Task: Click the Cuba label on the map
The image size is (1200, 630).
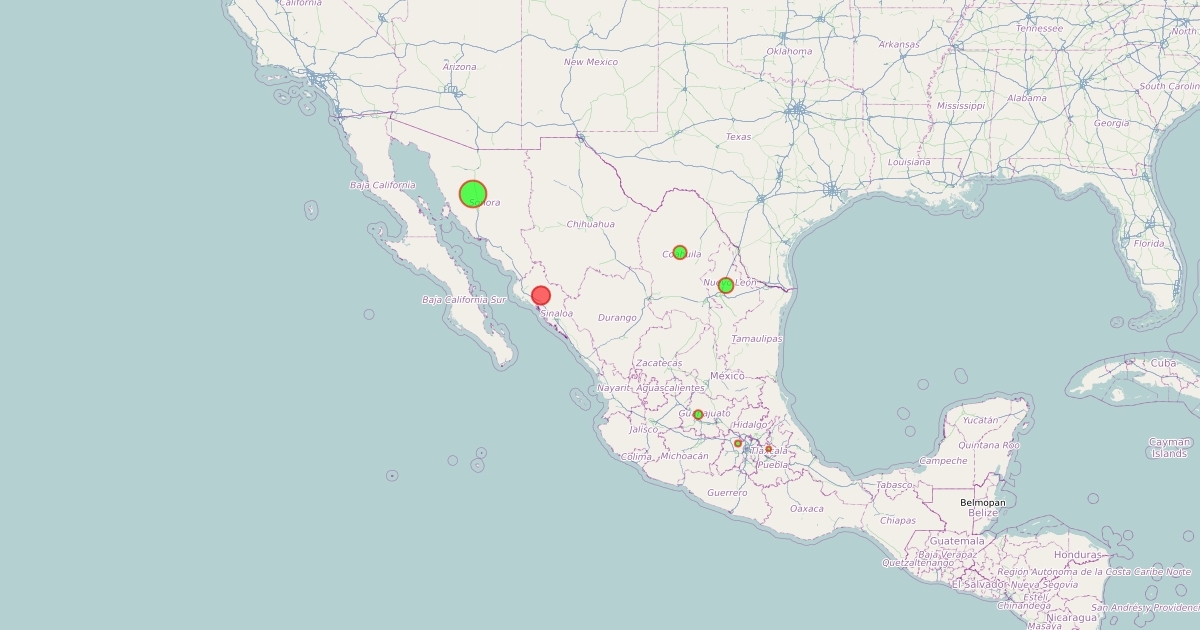Action: click(1163, 363)
